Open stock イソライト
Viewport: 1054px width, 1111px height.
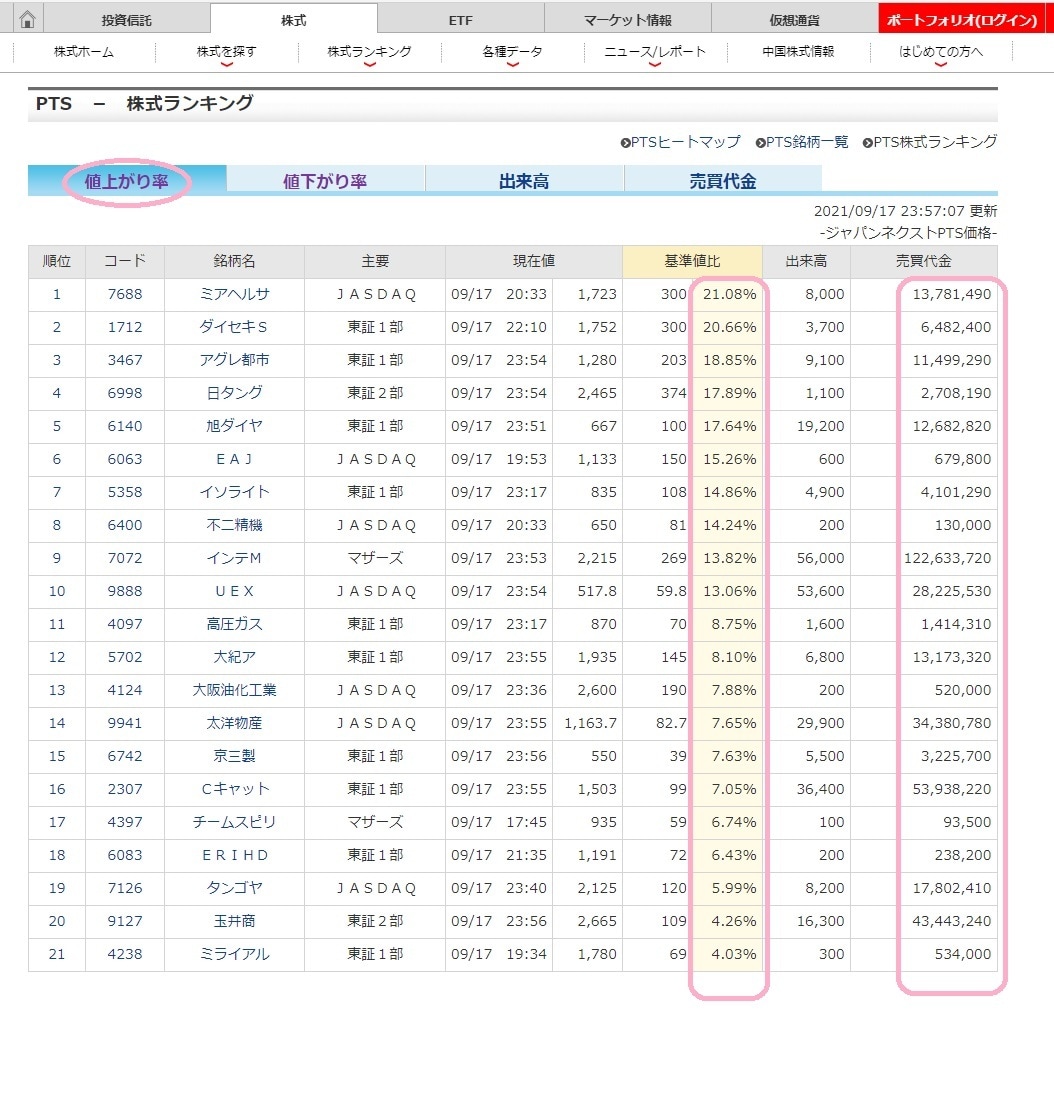pyautogui.click(x=234, y=492)
